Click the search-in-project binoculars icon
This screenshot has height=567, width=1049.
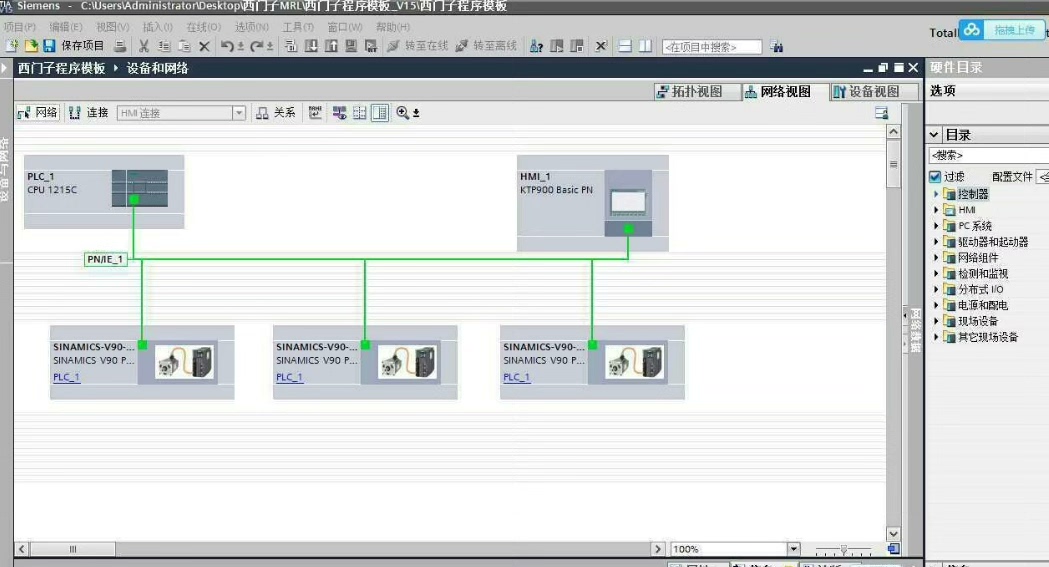click(776, 46)
